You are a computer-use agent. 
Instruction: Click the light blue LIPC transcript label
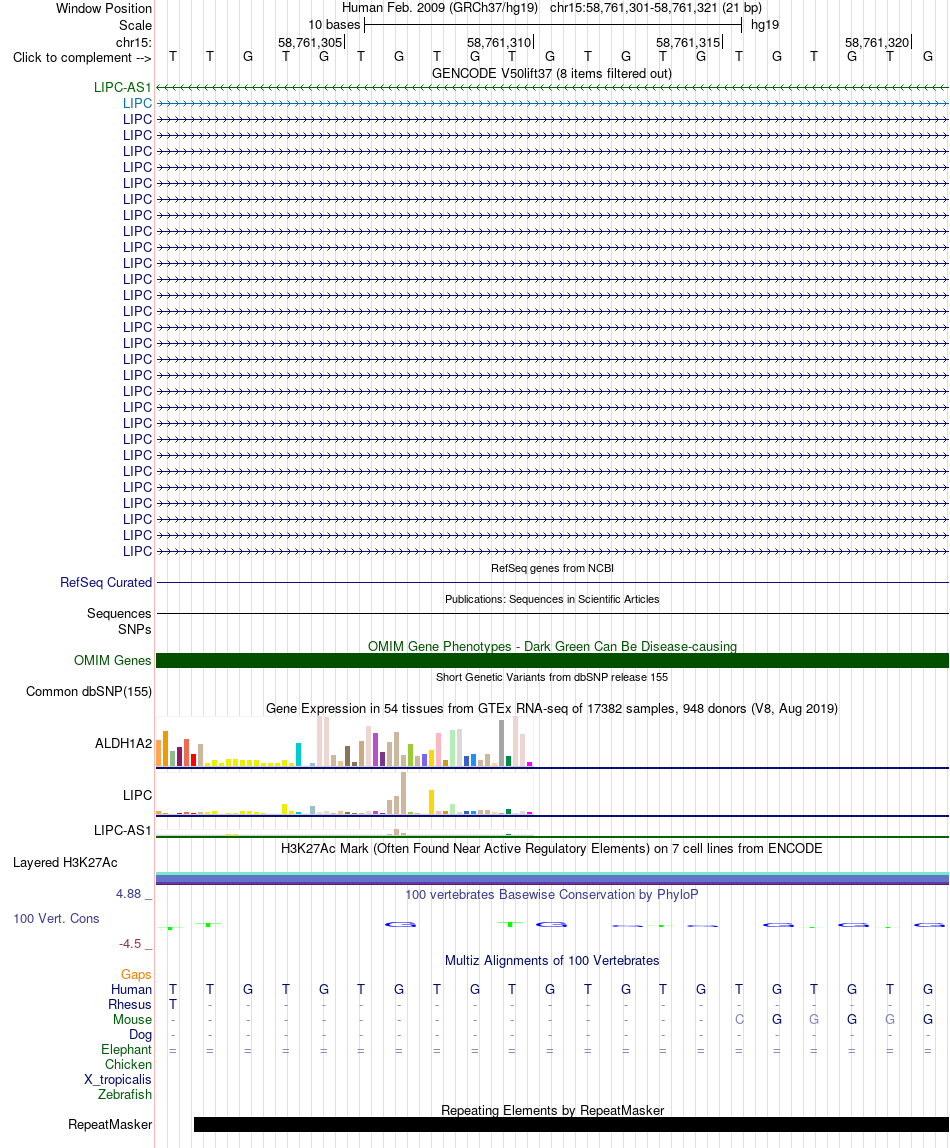[138, 103]
